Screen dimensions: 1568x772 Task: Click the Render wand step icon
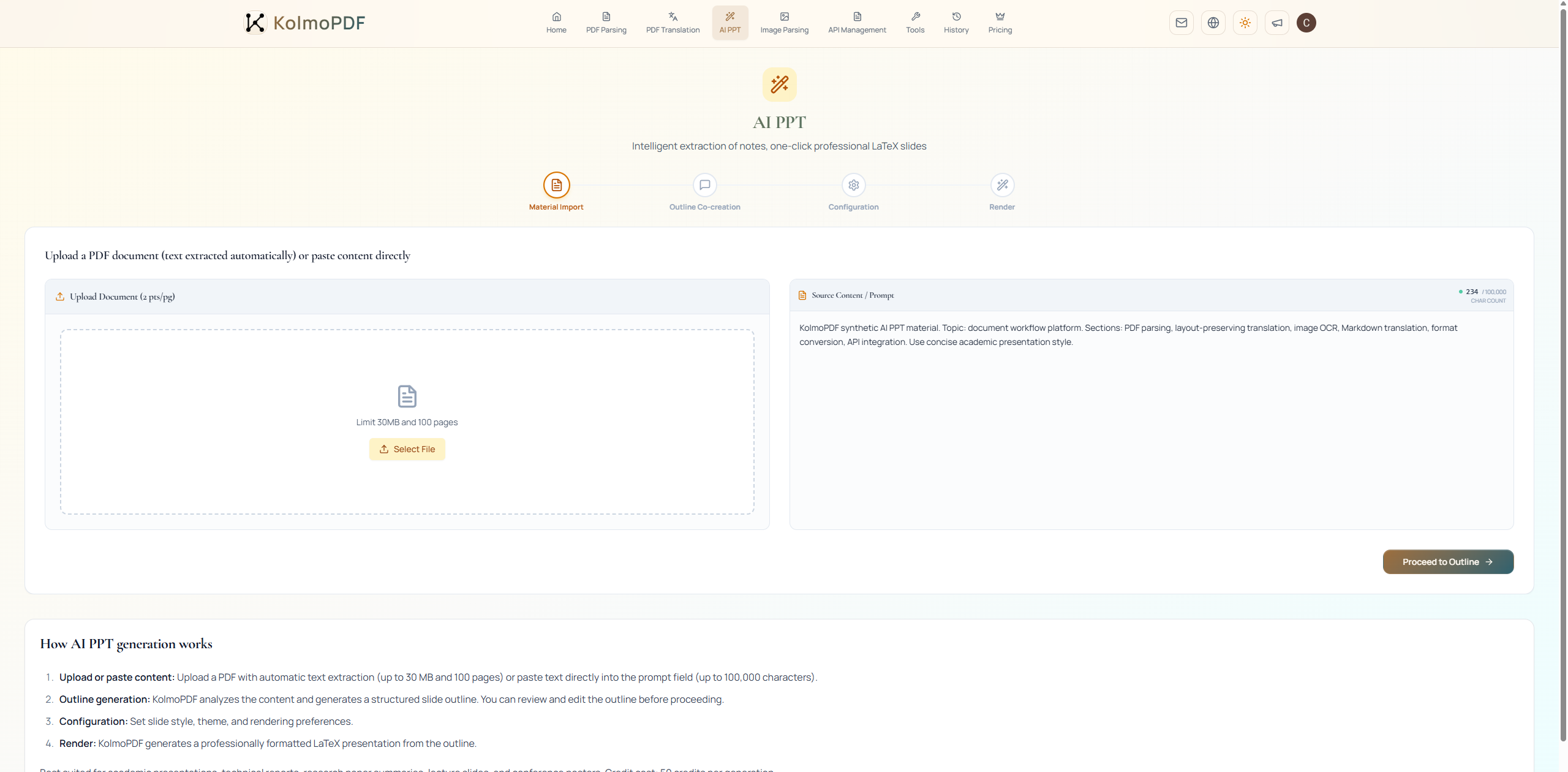click(x=1002, y=185)
